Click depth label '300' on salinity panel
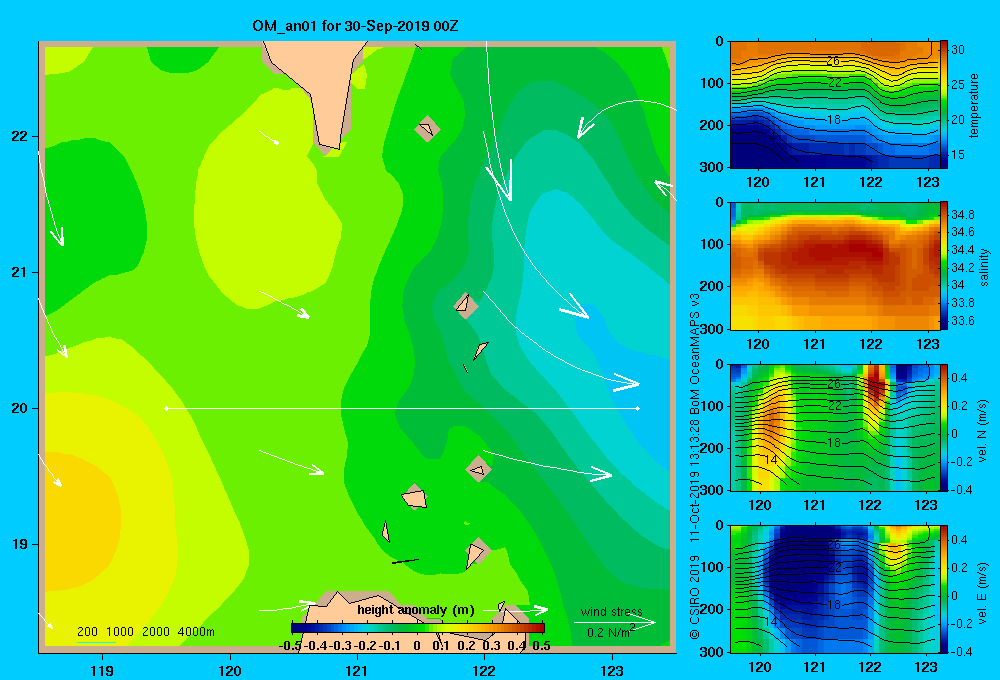This screenshot has height=680, width=1000. click(x=711, y=329)
